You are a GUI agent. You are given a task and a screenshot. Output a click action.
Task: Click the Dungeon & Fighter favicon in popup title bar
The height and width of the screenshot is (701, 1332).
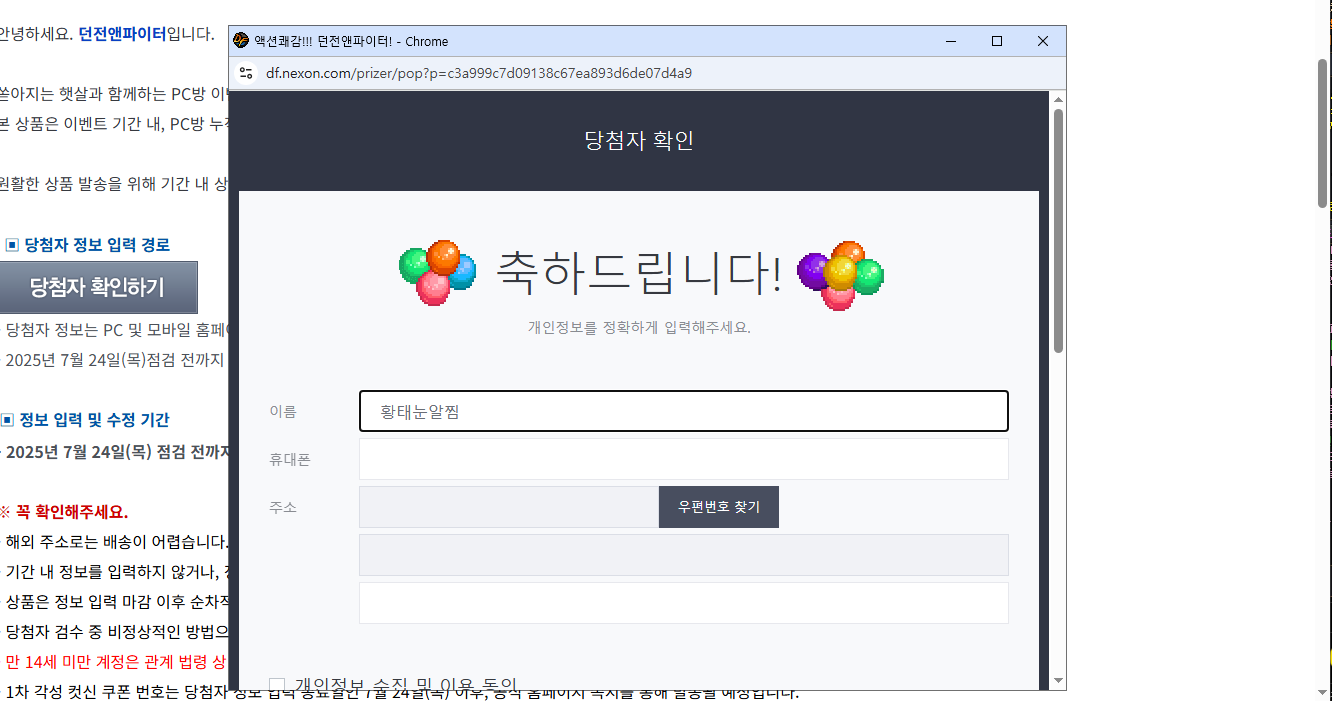(x=240, y=41)
